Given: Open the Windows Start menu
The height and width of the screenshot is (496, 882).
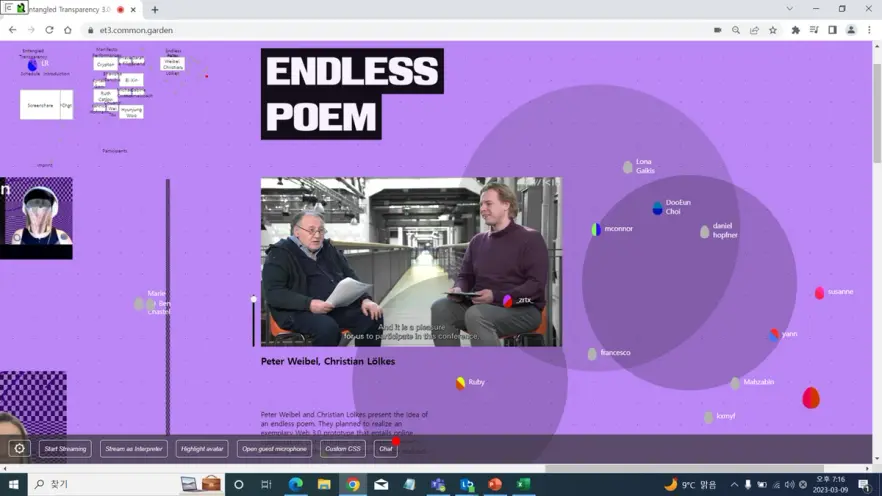Looking at the screenshot, I should [14, 484].
